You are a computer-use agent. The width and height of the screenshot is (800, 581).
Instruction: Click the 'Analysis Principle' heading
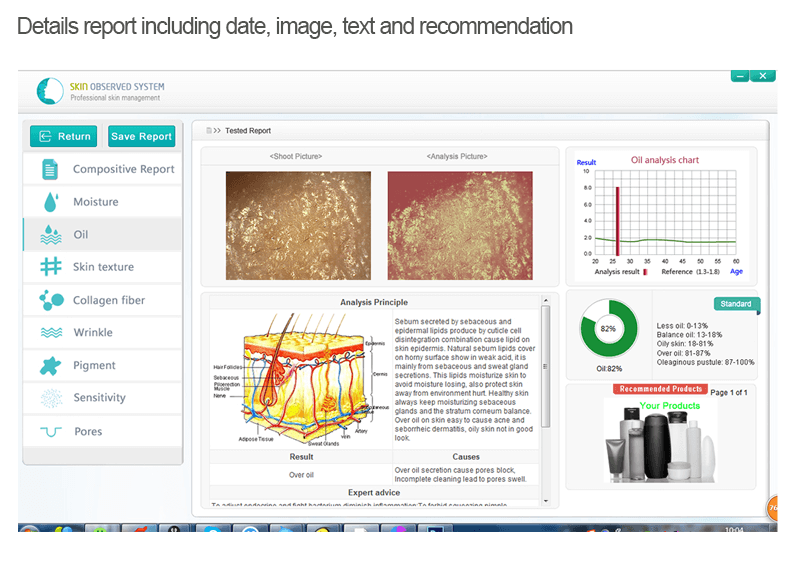(x=374, y=302)
